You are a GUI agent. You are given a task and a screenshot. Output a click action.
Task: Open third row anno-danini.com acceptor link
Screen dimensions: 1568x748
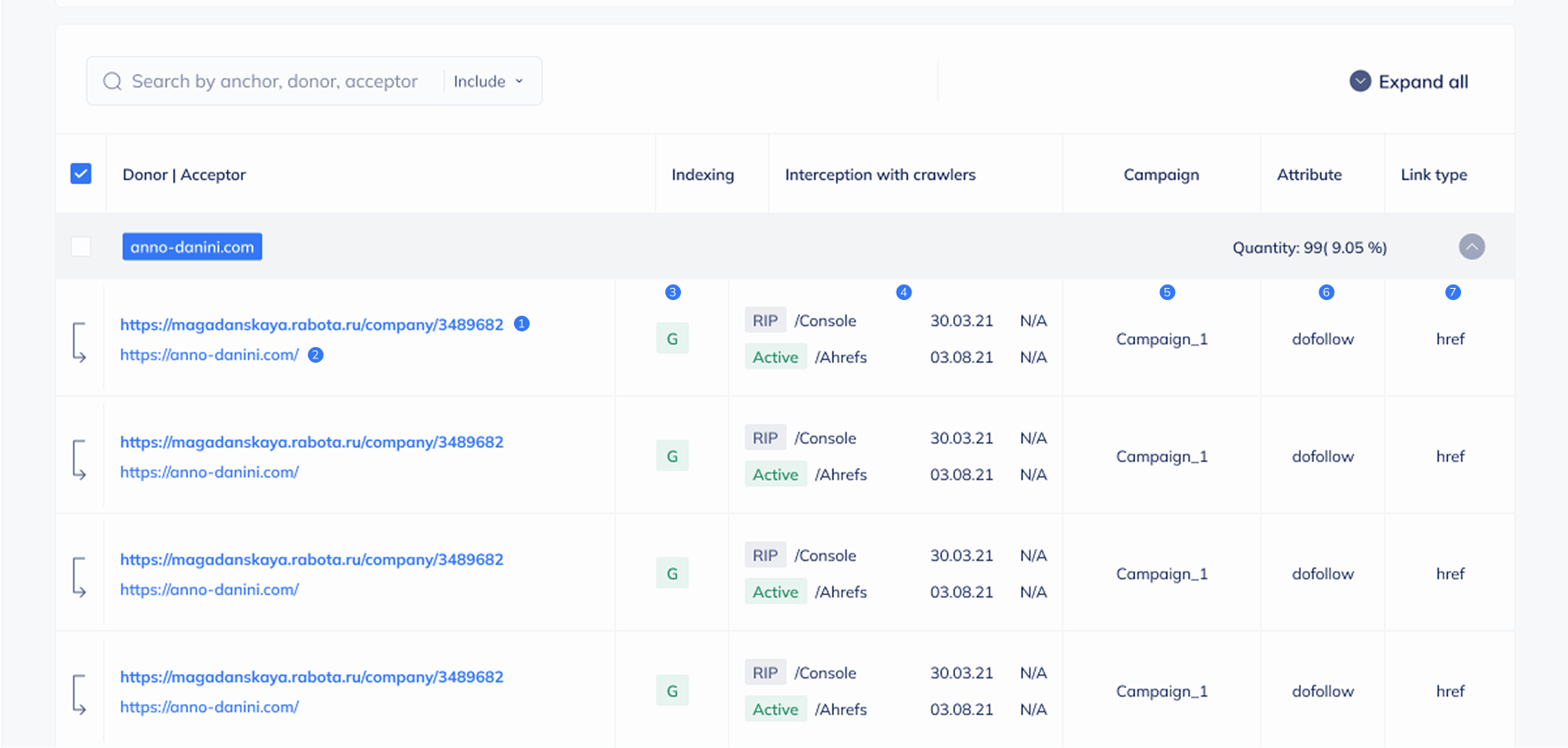tap(210, 590)
